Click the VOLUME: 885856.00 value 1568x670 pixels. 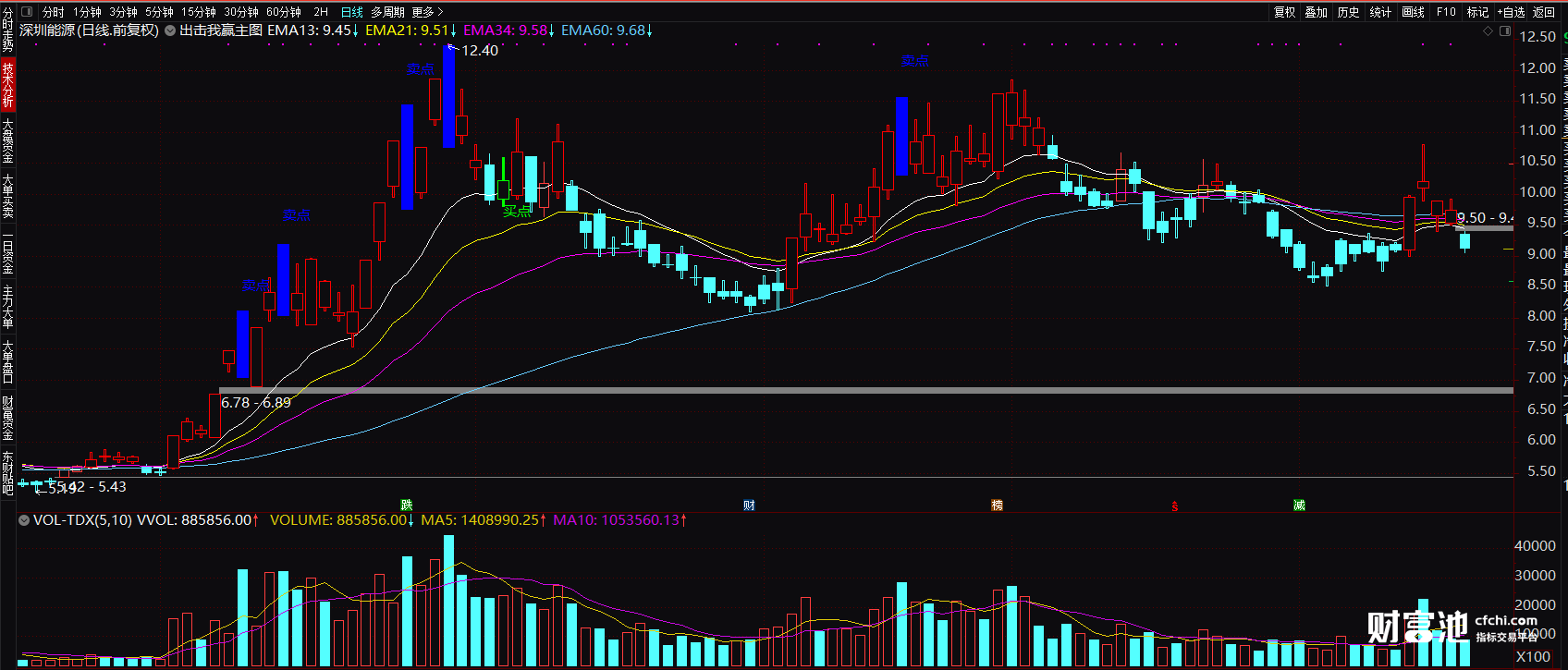point(341,520)
